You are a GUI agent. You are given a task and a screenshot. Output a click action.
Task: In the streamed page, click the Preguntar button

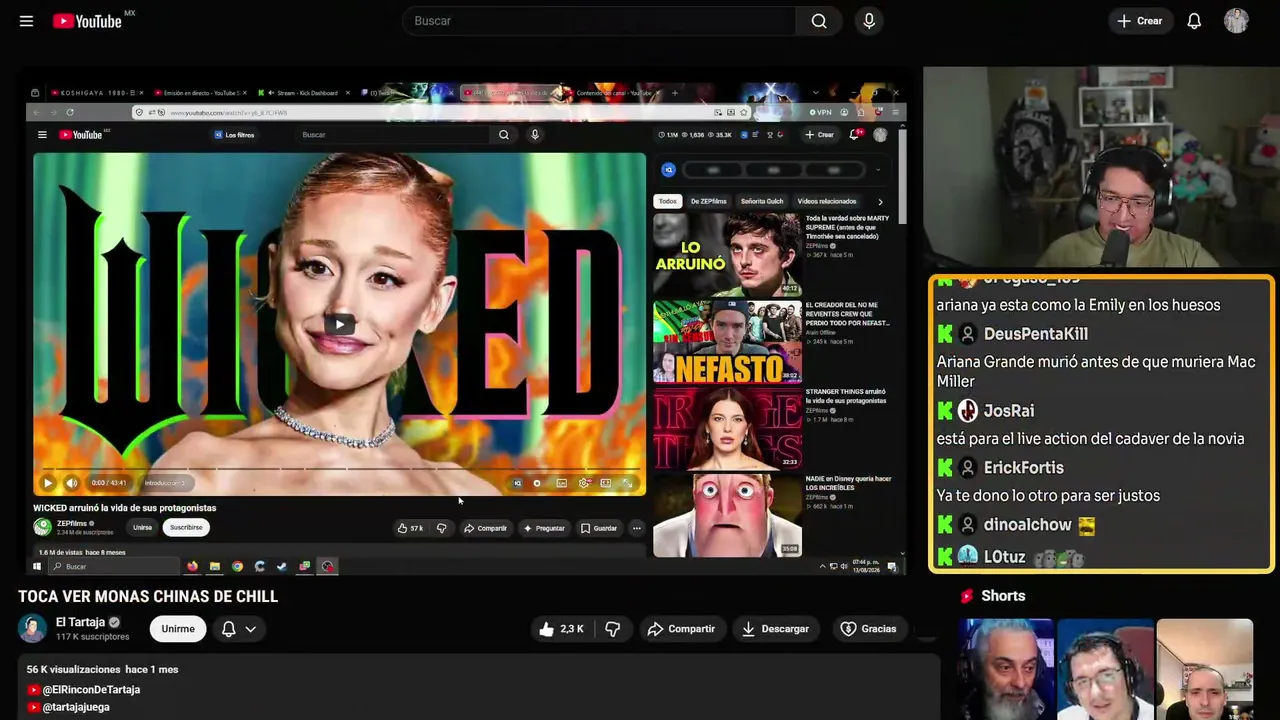(x=544, y=528)
